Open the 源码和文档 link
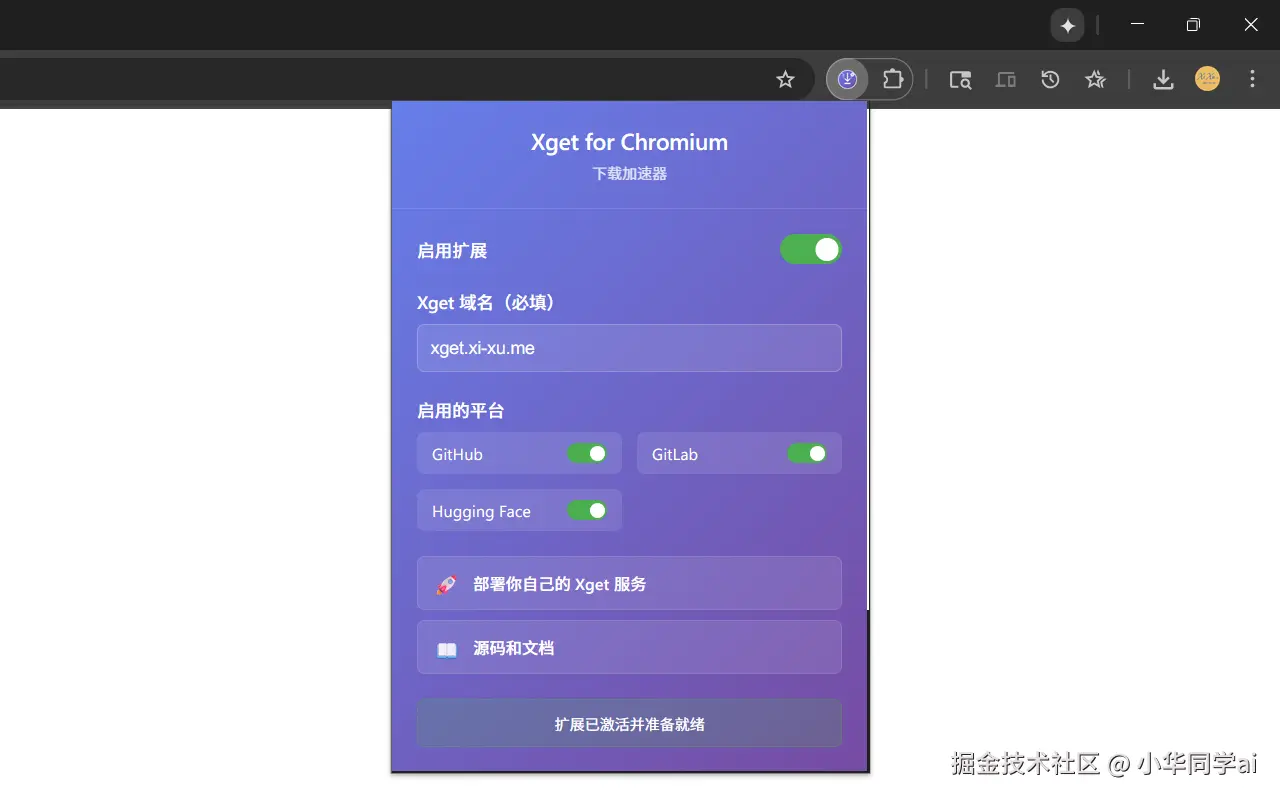 pyautogui.click(x=629, y=647)
